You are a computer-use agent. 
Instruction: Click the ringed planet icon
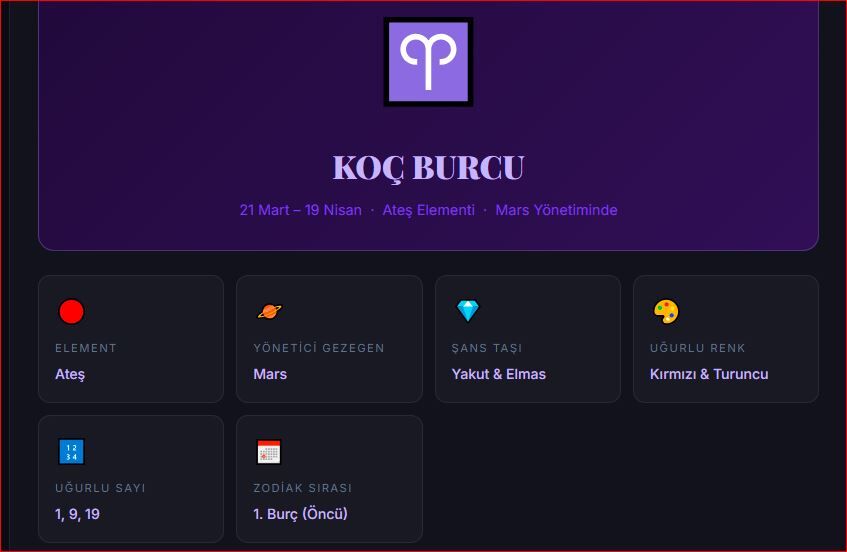click(269, 311)
